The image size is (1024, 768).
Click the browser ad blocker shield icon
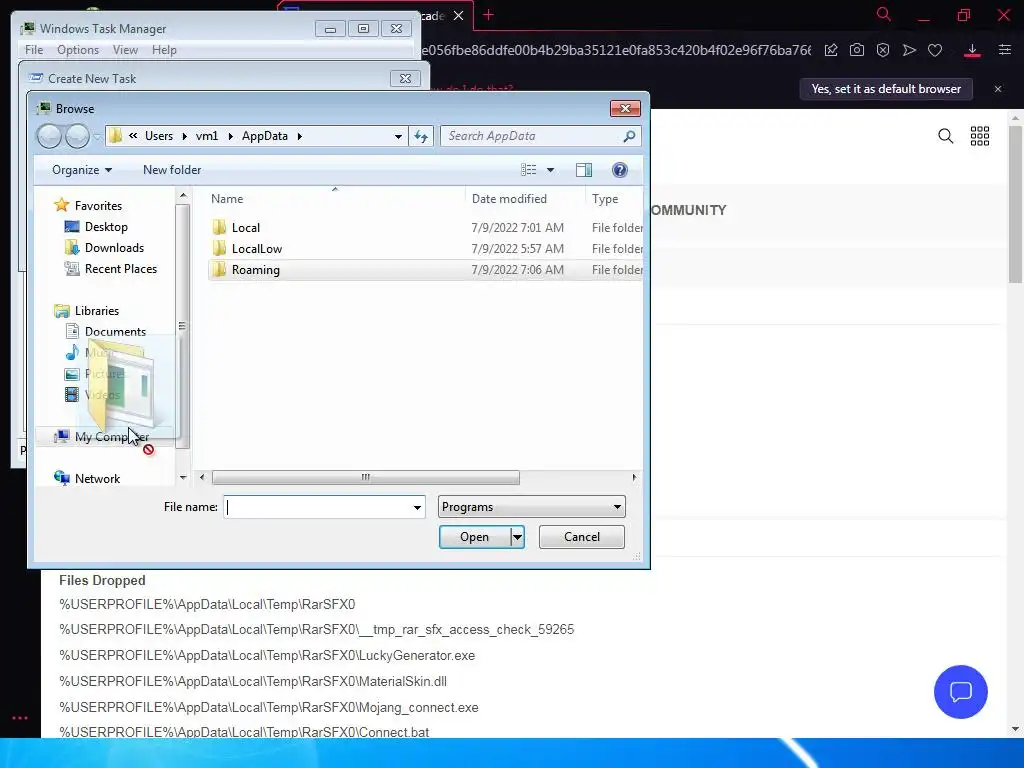(x=883, y=50)
